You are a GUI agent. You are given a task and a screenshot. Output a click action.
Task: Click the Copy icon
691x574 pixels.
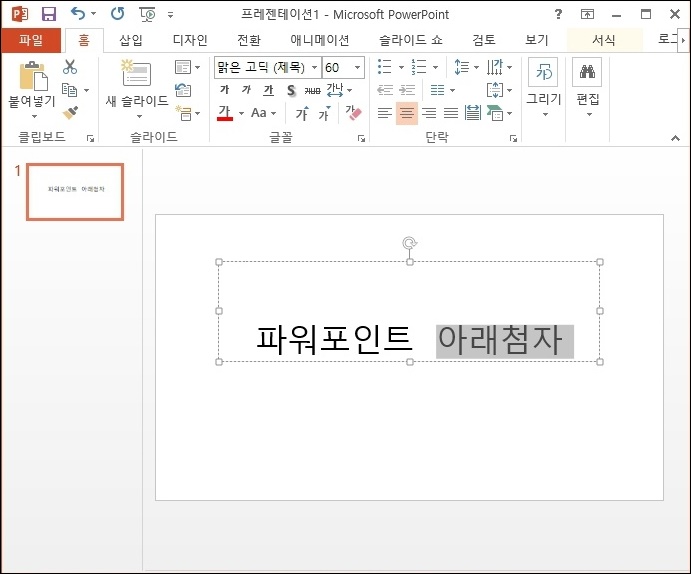(70, 90)
